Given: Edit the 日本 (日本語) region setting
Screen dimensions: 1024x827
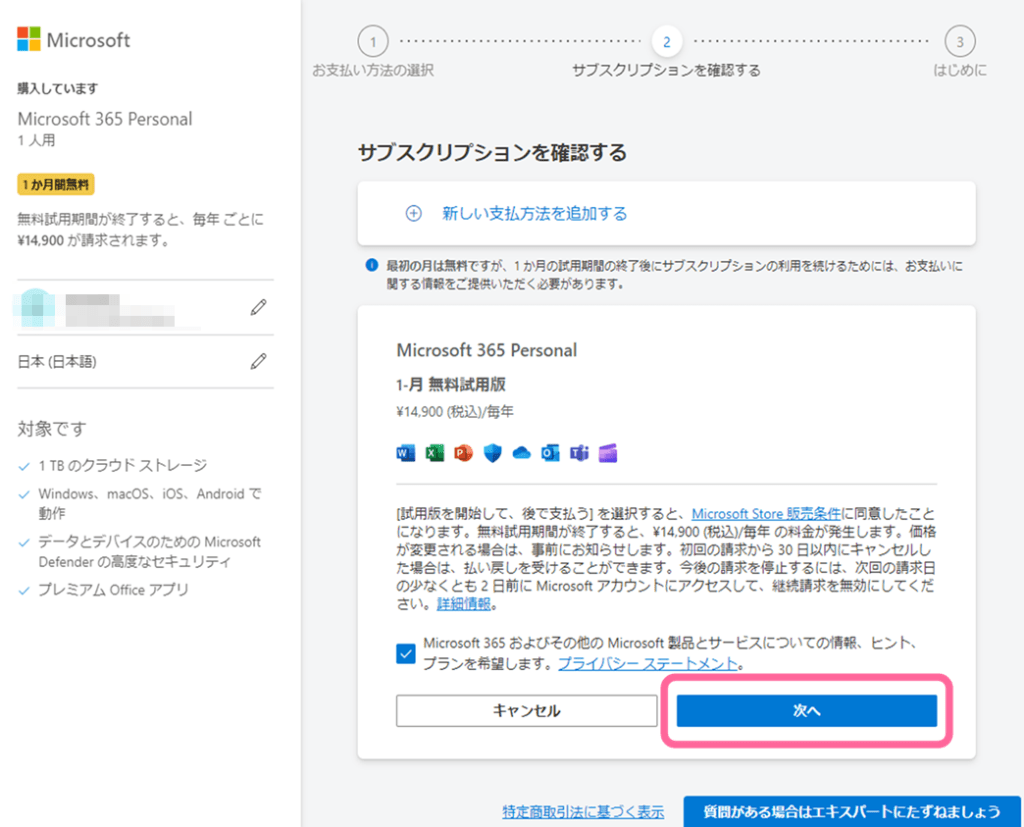Looking at the screenshot, I should click(x=259, y=361).
